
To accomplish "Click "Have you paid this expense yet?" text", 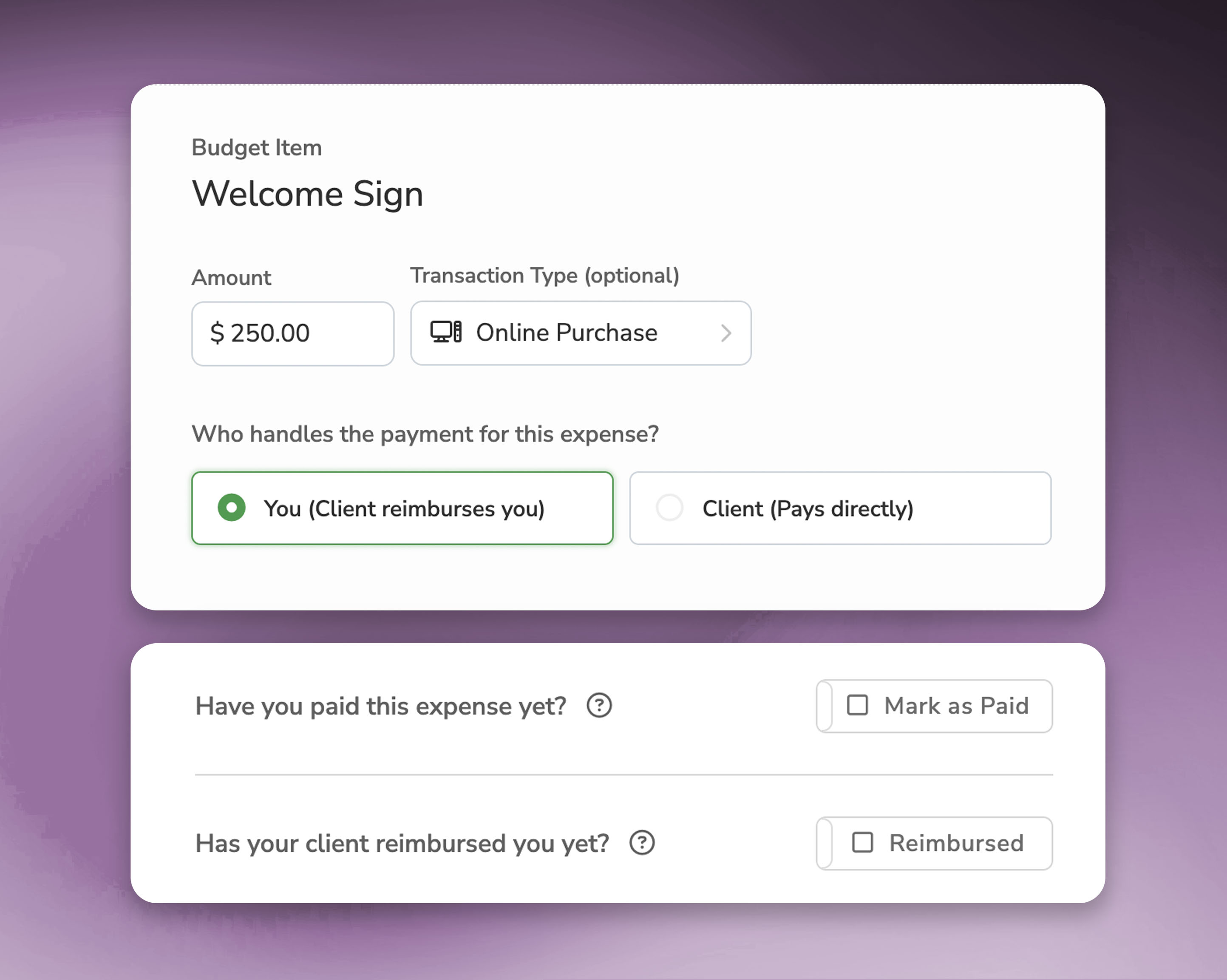I will pyautogui.click(x=380, y=706).
